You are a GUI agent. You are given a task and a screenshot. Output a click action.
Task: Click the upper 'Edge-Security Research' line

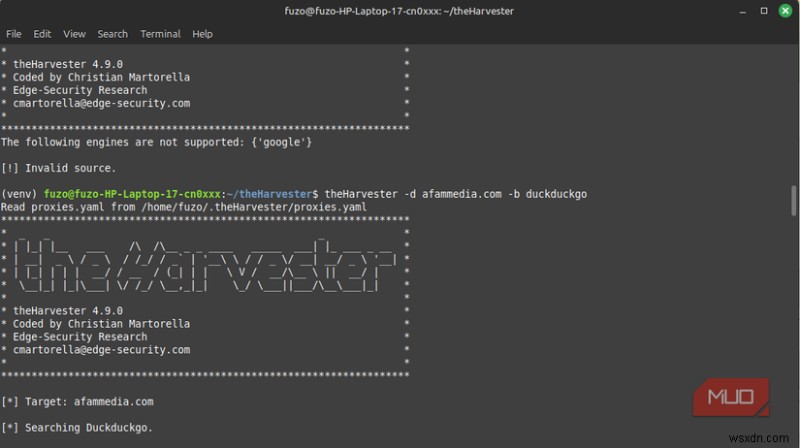point(80,90)
